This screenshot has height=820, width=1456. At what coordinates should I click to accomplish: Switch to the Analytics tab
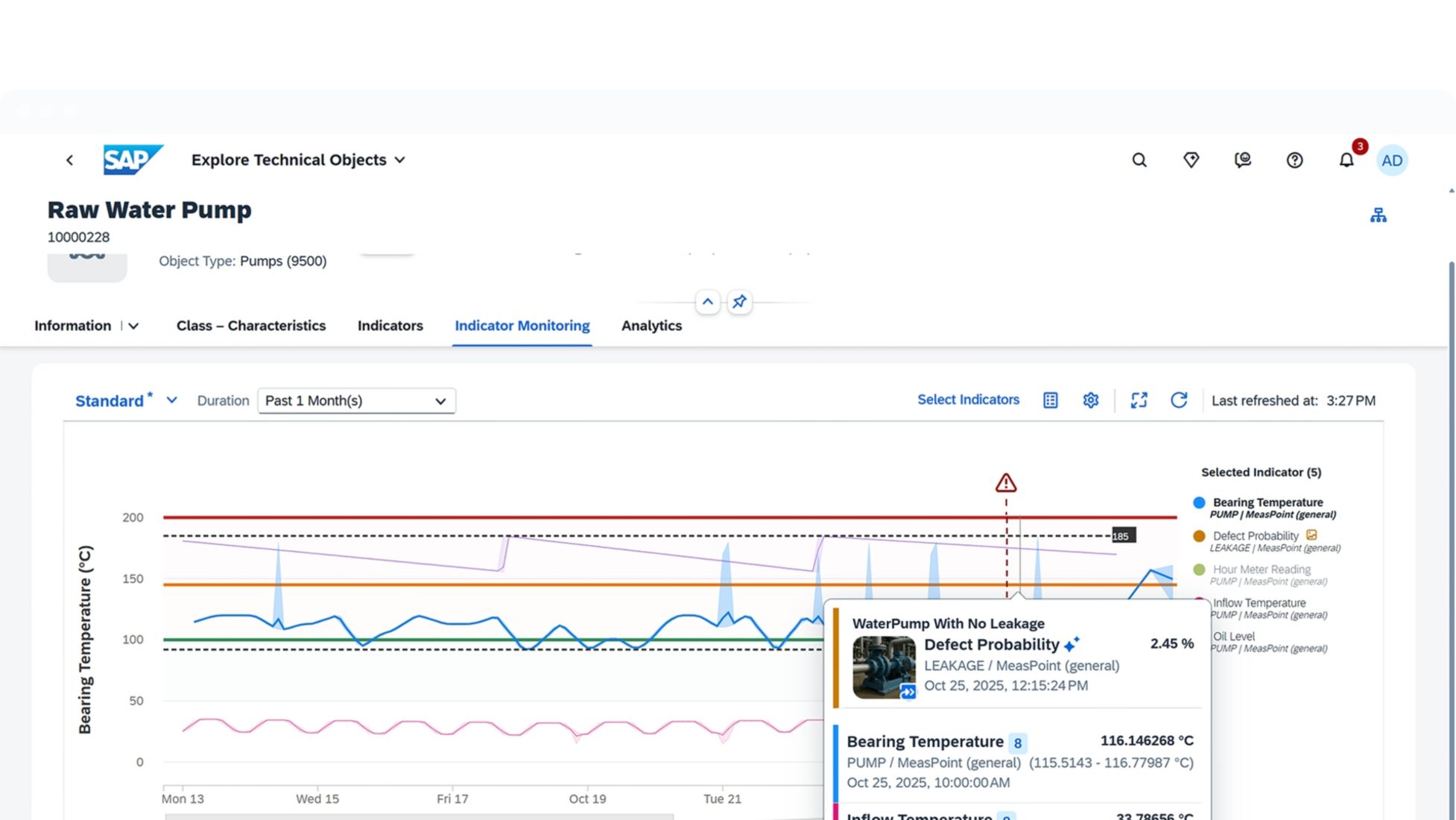pyautogui.click(x=651, y=326)
